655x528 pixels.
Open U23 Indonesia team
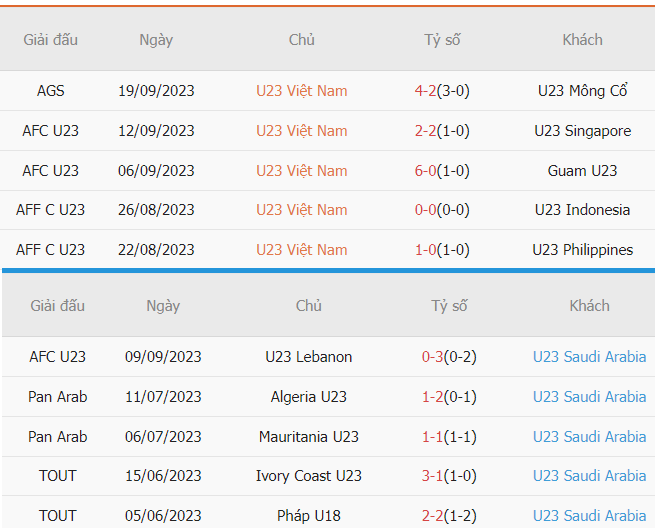tap(582, 210)
